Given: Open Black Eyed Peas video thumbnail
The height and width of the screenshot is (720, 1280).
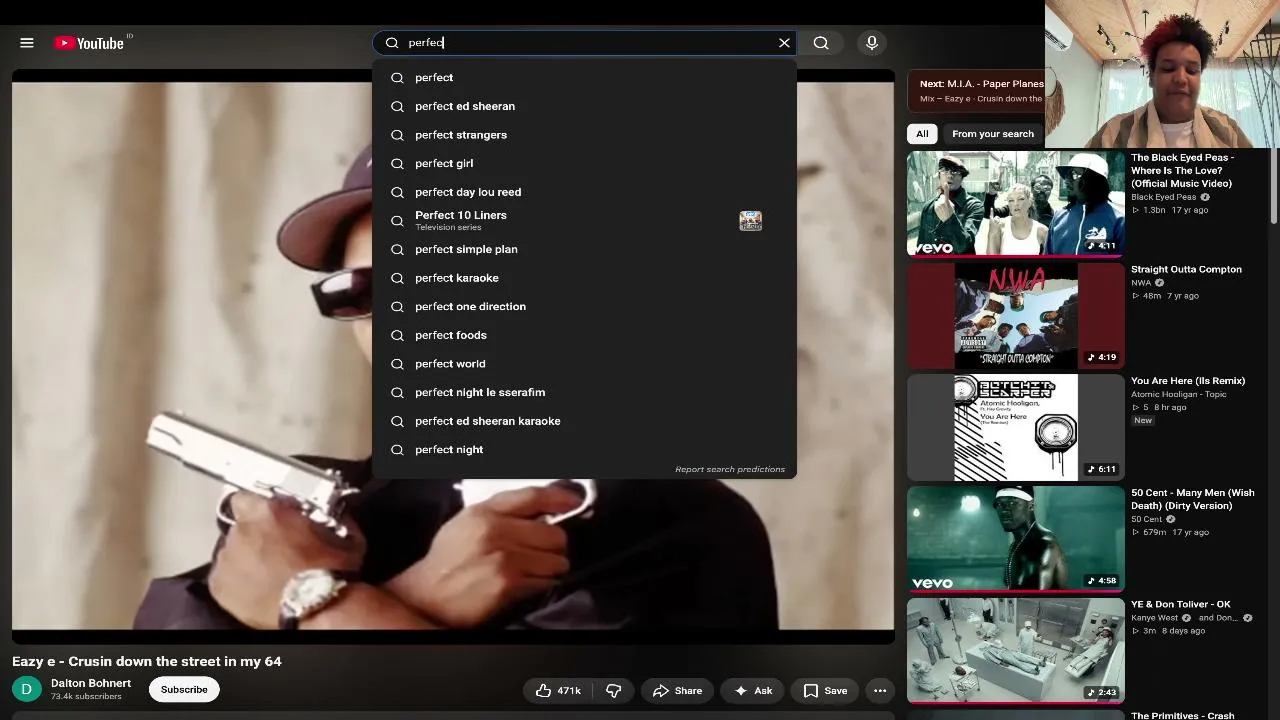Looking at the screenshot, I should (1015, 204).
